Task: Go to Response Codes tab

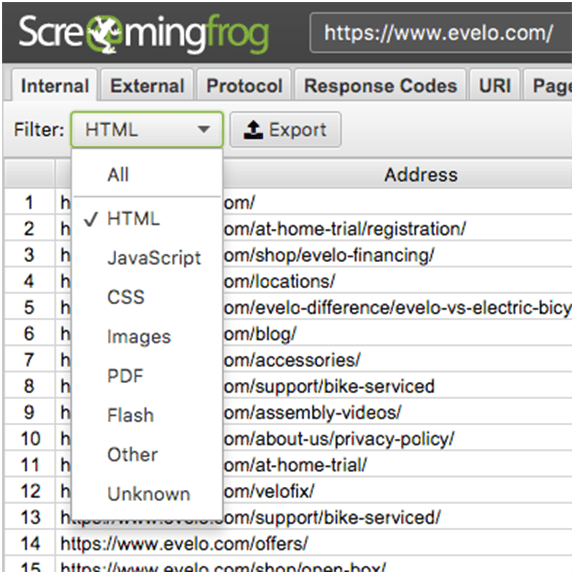Action: pos(380,85)
